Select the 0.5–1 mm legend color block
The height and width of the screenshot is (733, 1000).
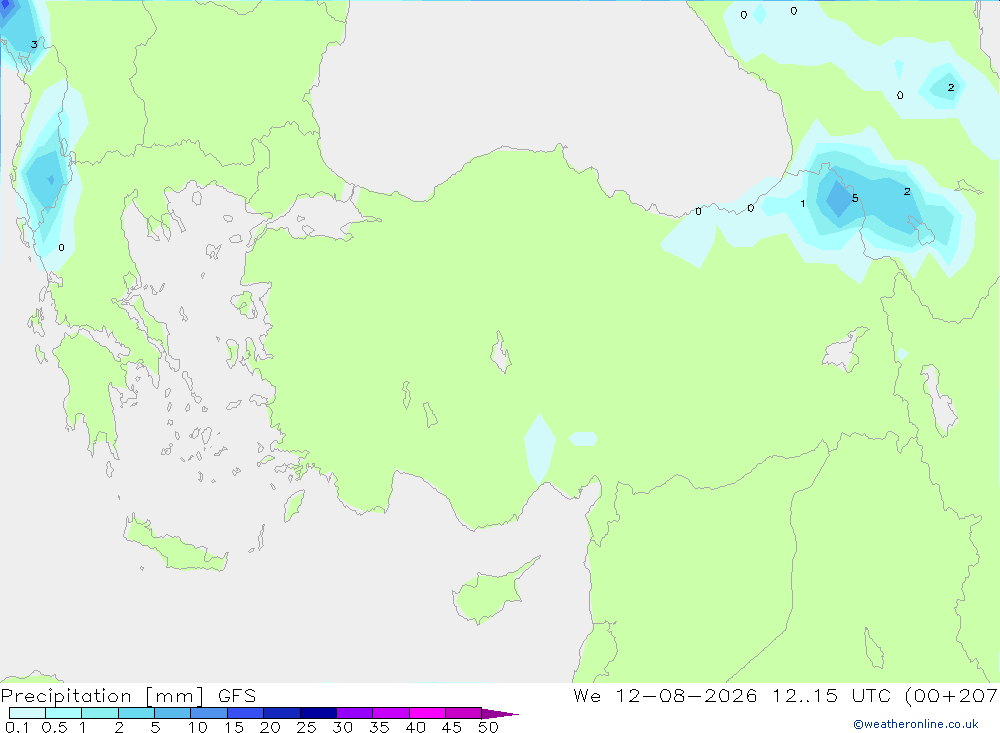[x=64, y=713]
